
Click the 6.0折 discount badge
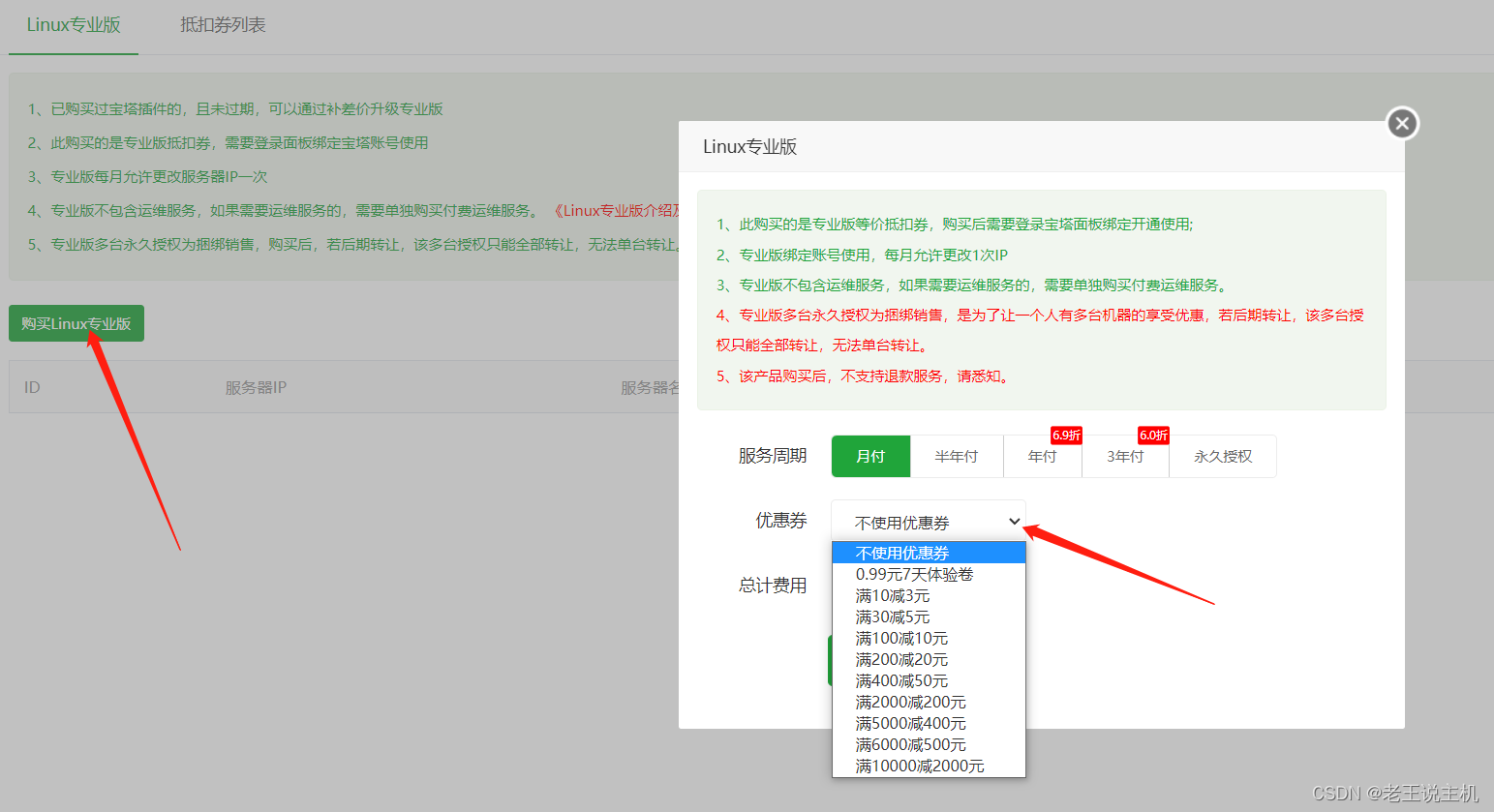1153,436
